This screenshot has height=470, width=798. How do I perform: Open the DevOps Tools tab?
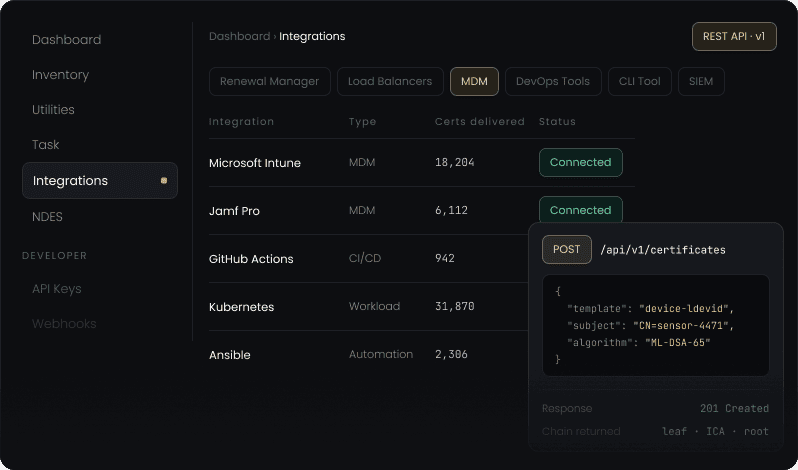(553, 81)
